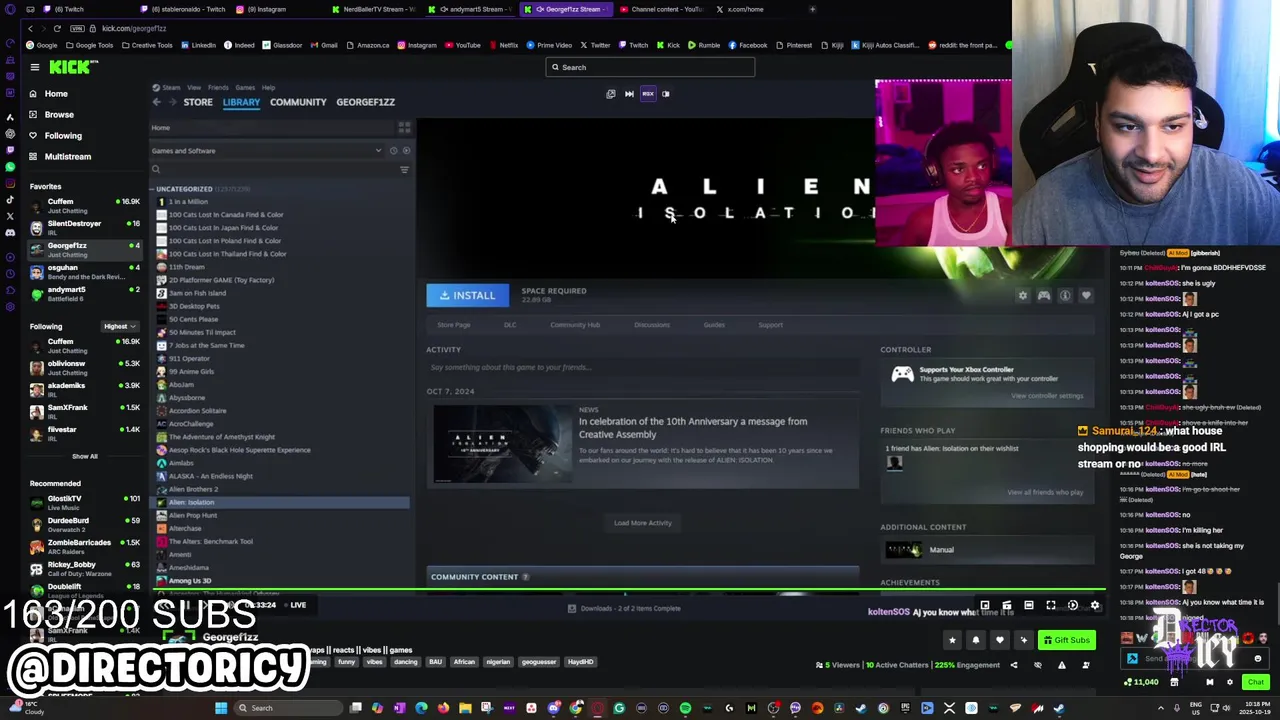Go forward with the Steam forward arrow
This screenshot has width=1280, height=720.
pyautogui.click(x=173, y=102)
